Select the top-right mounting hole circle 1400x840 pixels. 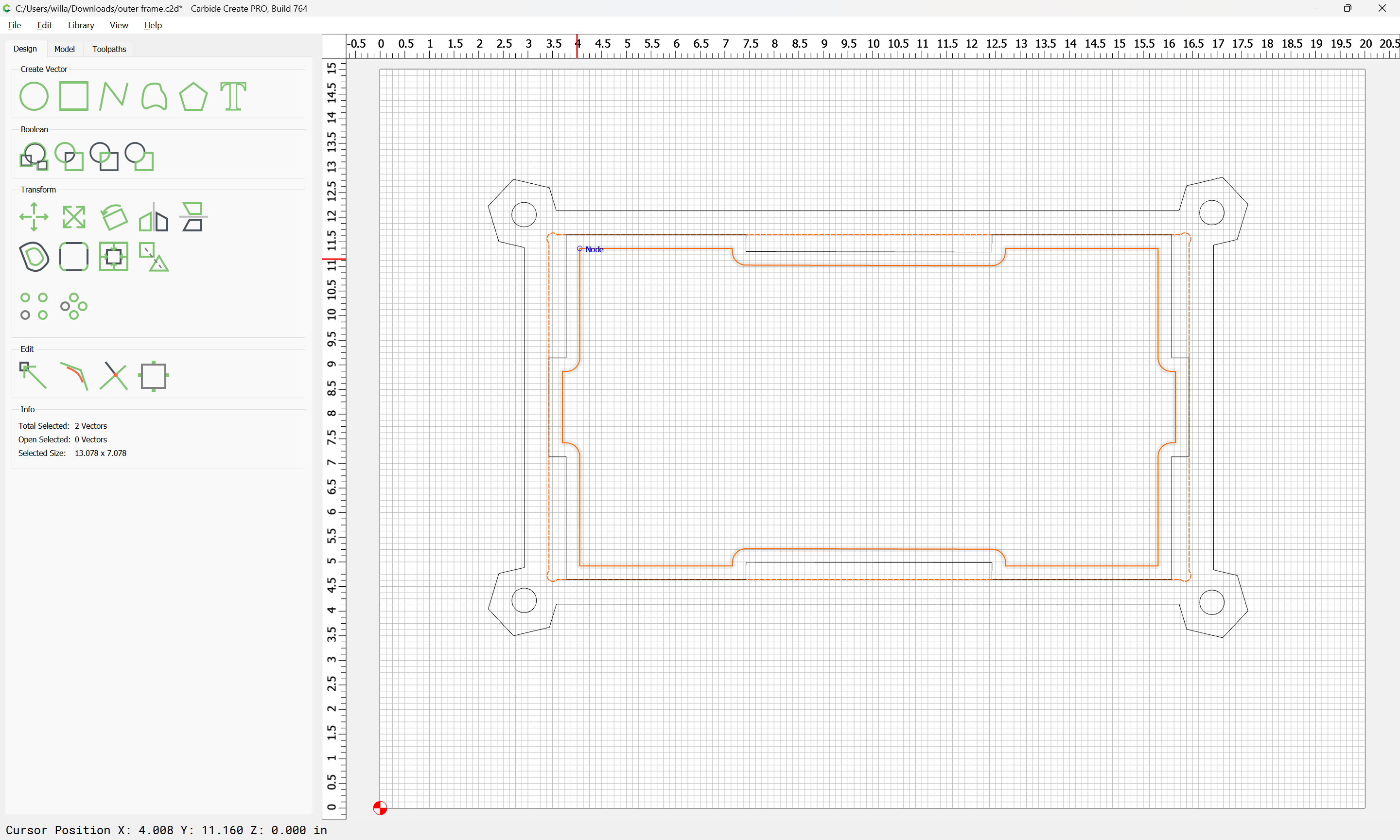click(x=1211, y=213)
